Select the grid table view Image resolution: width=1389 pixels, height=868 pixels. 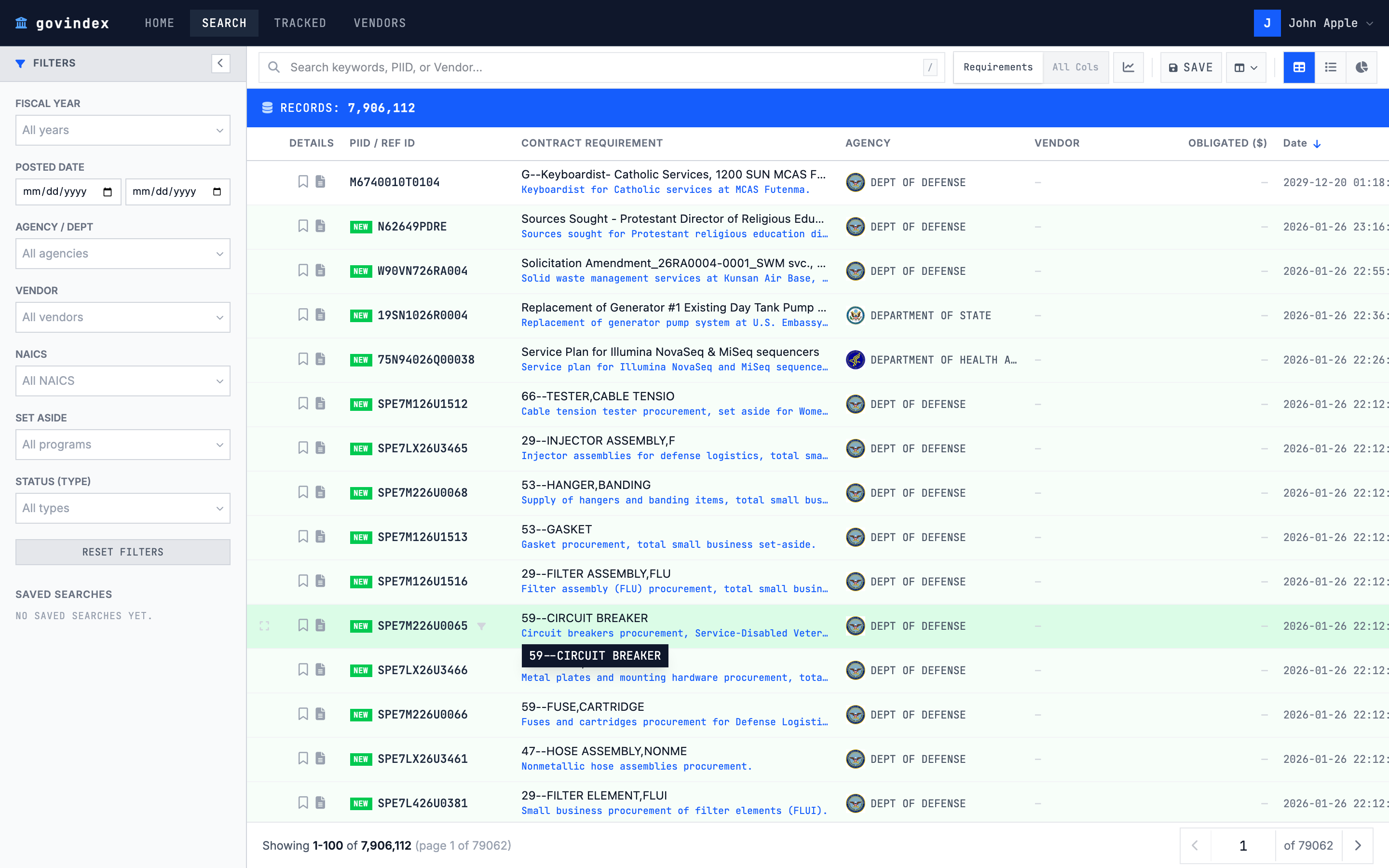coord(1299,67)
